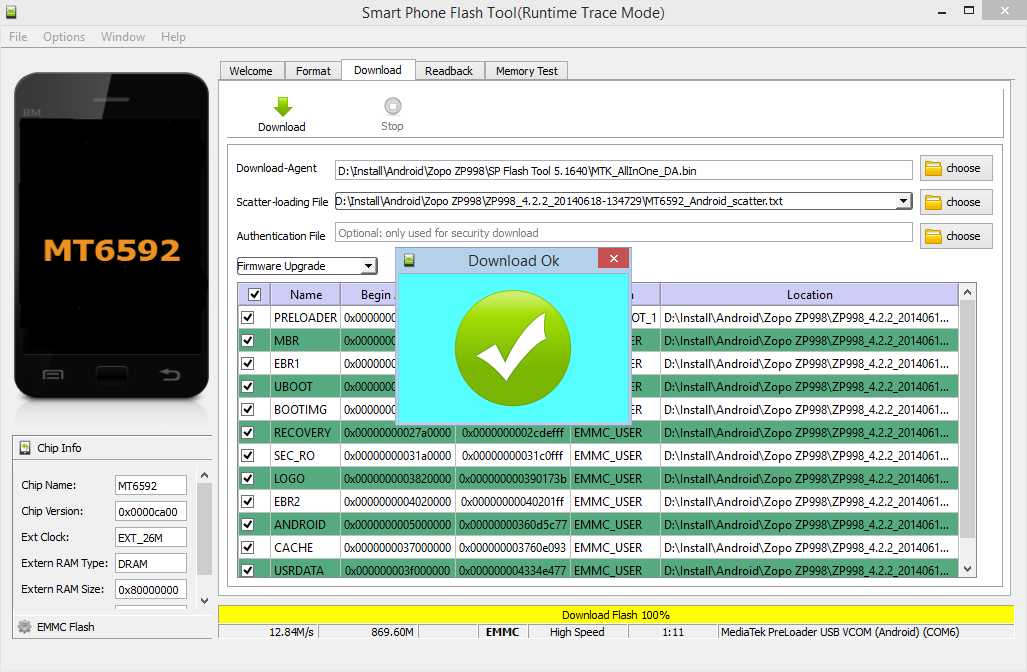Uncheck the EBR2 row checkbox
Image resolution: width=1027 pixels, height=672 pixels.
248,502
